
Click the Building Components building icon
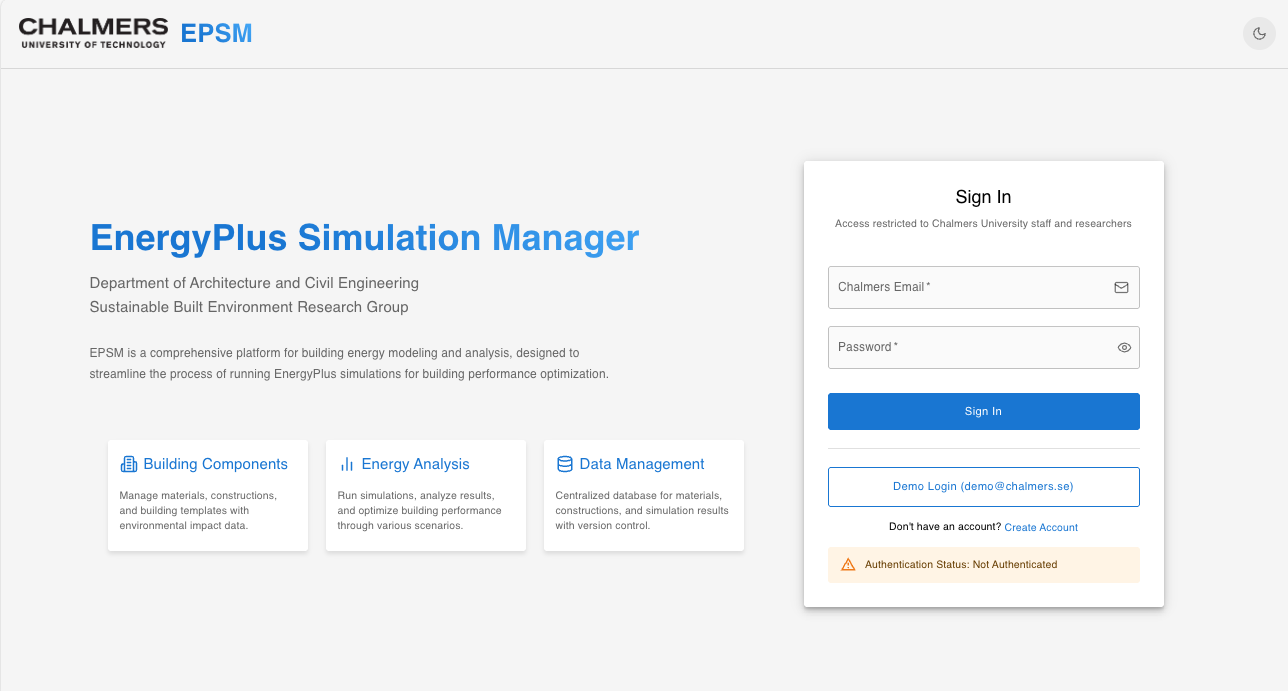[x=128, y=463]
